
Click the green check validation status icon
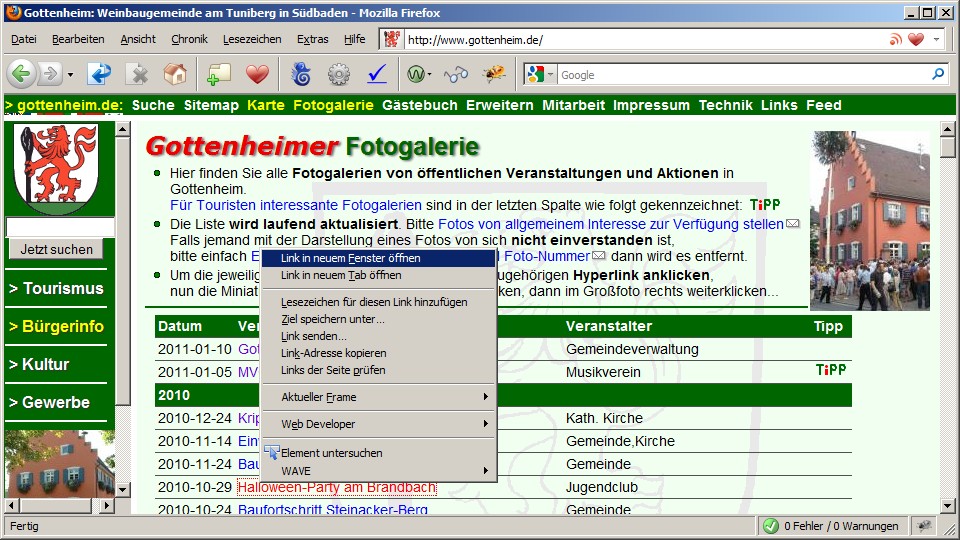point(771,526)
